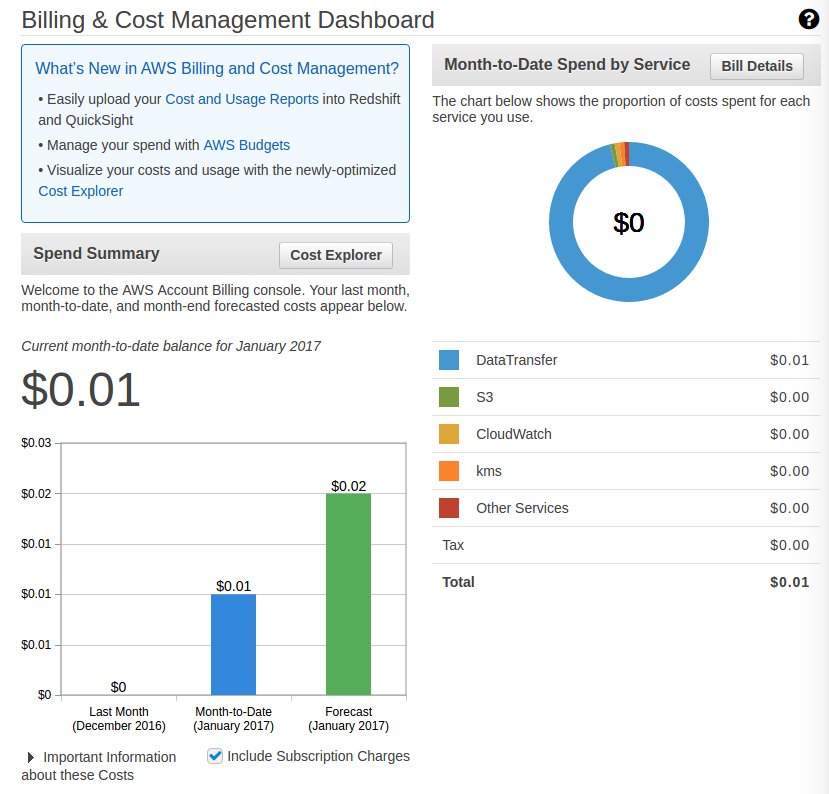Click the CloudWatch yellow color swatch
Screen dimensions: 829x794
449,434
